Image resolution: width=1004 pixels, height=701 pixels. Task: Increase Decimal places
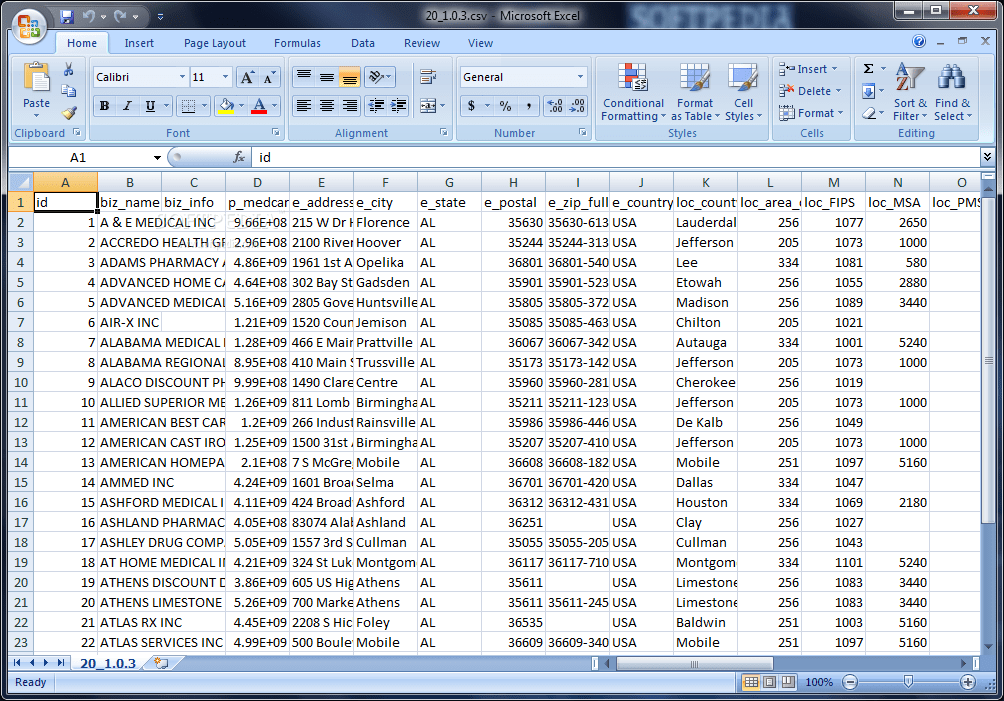(x=555, y=106)
